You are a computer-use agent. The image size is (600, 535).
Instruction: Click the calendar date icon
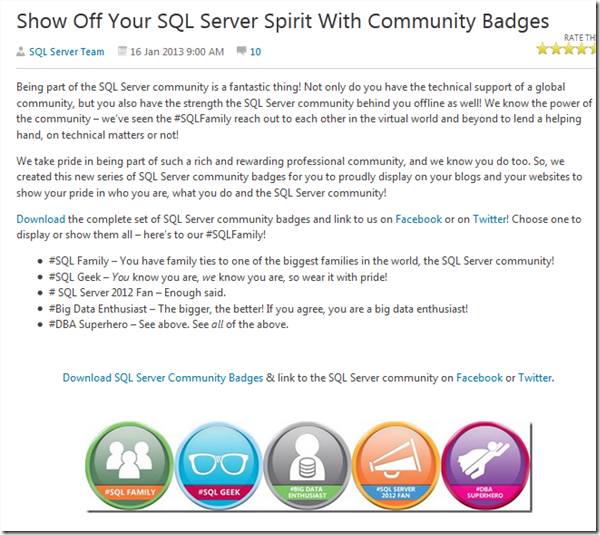coord(122,51)
